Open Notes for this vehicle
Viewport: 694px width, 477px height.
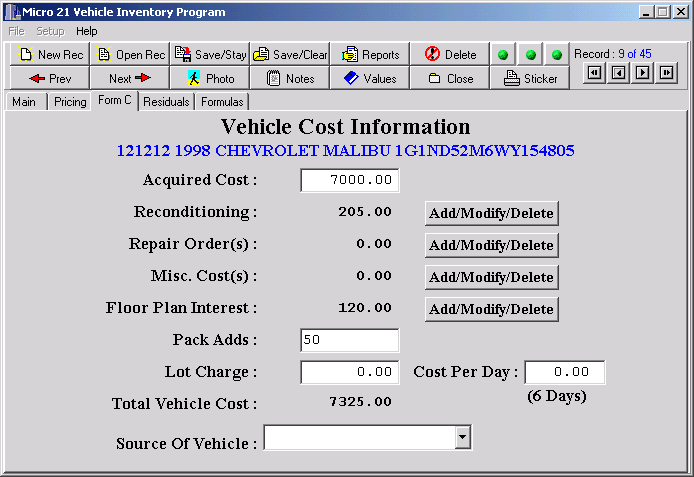290,78
